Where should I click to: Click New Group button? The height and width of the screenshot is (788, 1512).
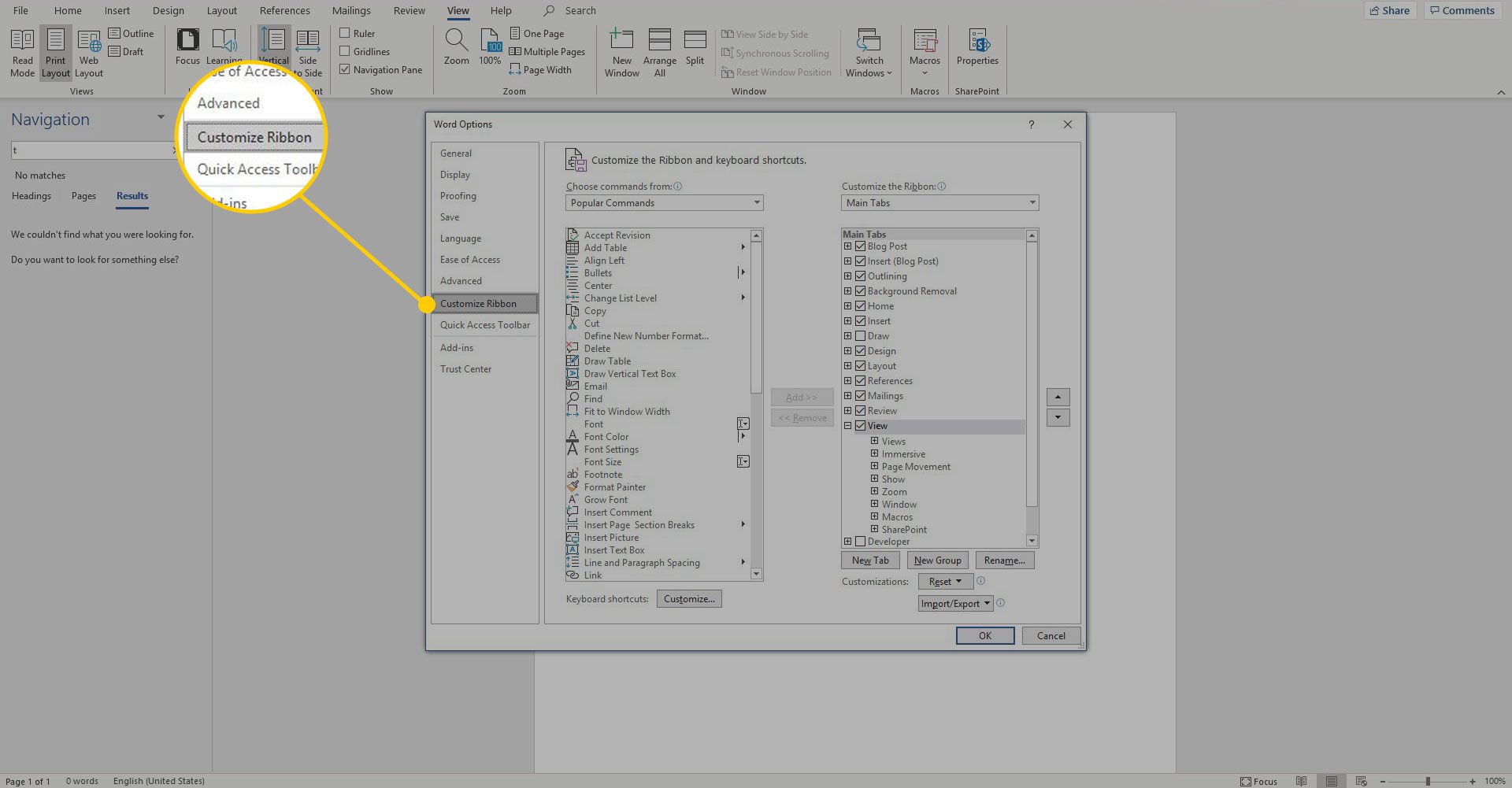point(937,560)
